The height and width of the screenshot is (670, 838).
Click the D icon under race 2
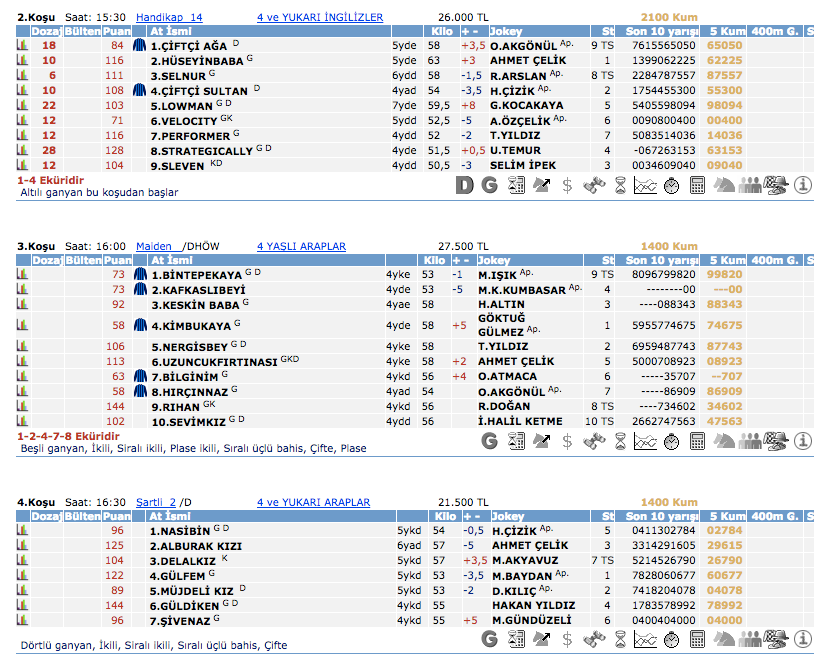click(464, 185)
